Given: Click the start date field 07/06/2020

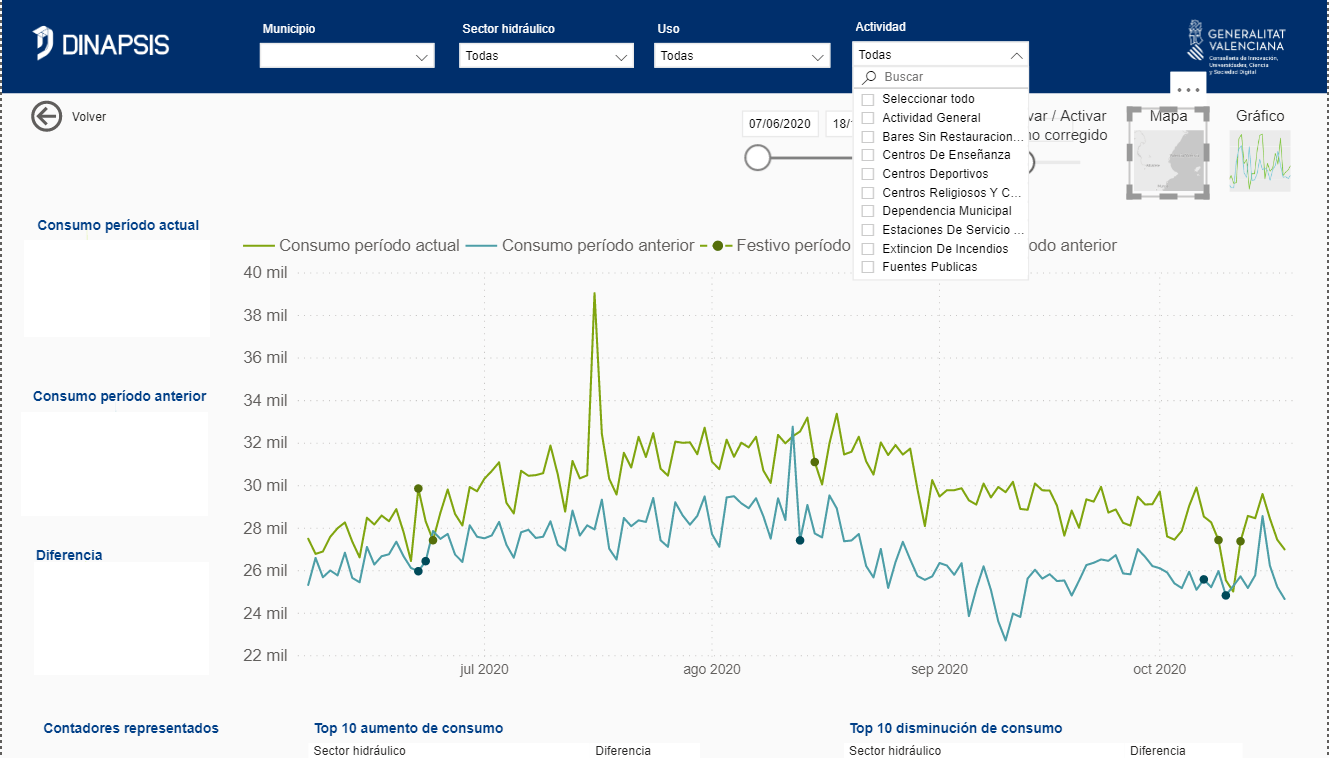Looking at the screenshot, I should pos(780,124).
